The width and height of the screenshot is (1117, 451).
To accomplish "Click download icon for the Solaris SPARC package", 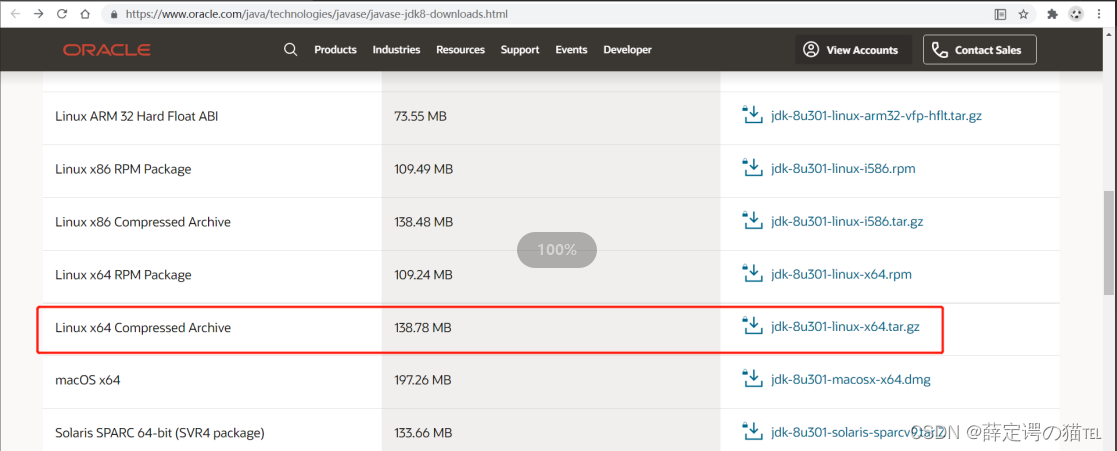I will [x=752, y=432].
